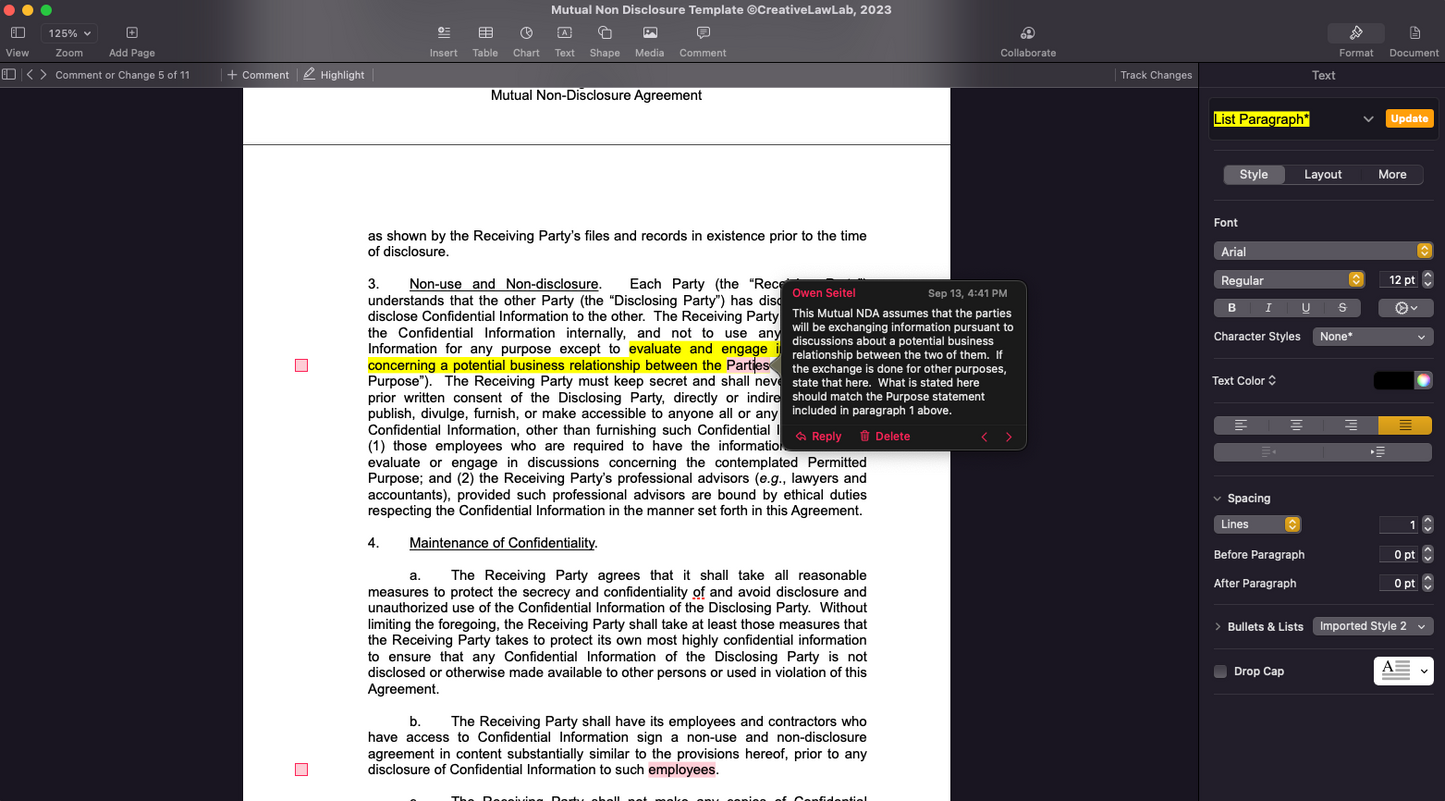Open the Zoom 125% dropdown

pos(69,33)
